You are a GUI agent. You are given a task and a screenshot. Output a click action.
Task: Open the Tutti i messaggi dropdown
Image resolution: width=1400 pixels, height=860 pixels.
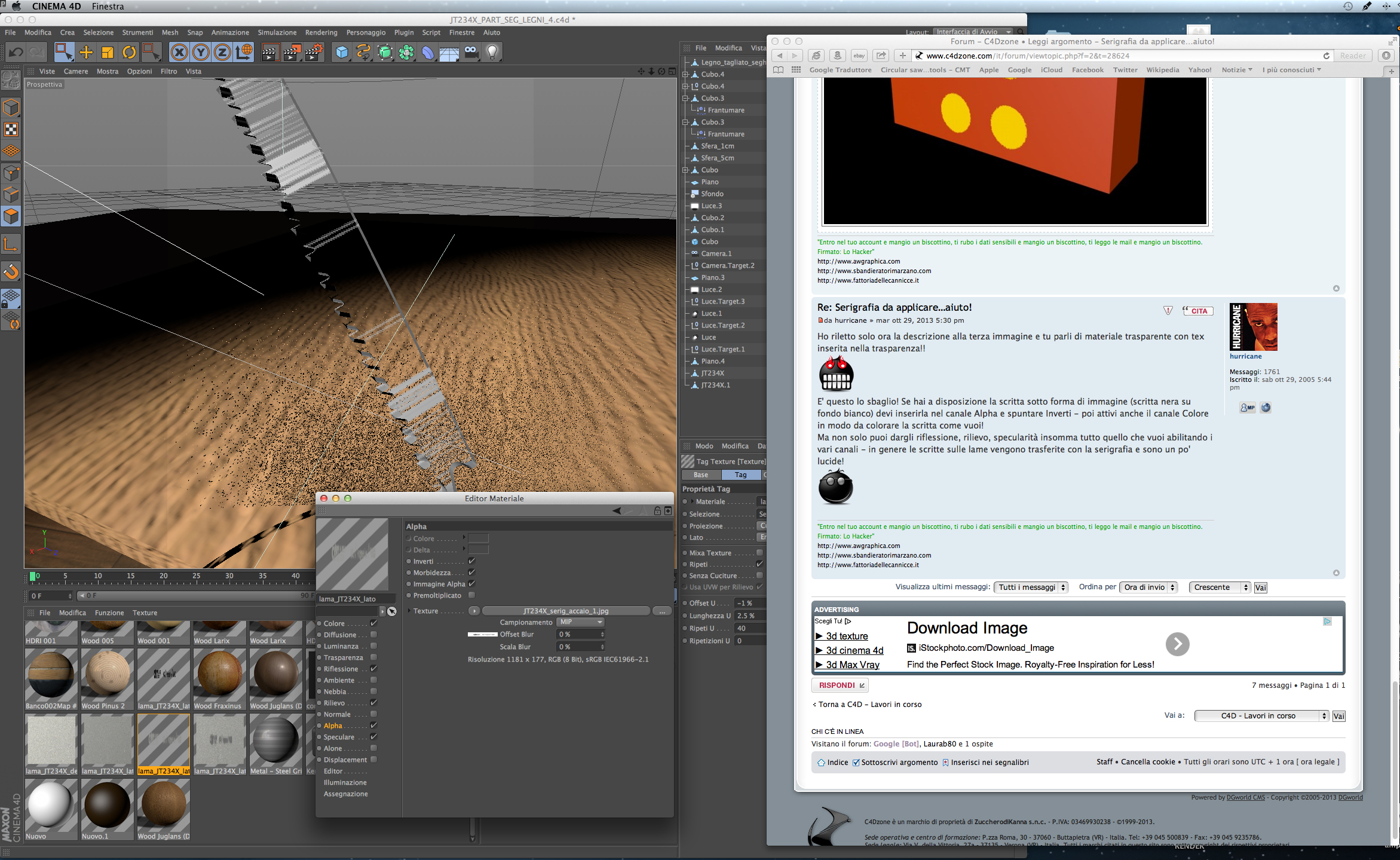[1031, 587]
